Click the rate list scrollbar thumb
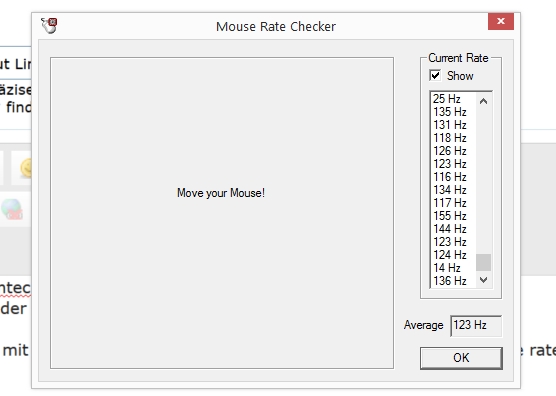Image resolution: width=556 pixels, height=396 pixels. coord(483,262)
